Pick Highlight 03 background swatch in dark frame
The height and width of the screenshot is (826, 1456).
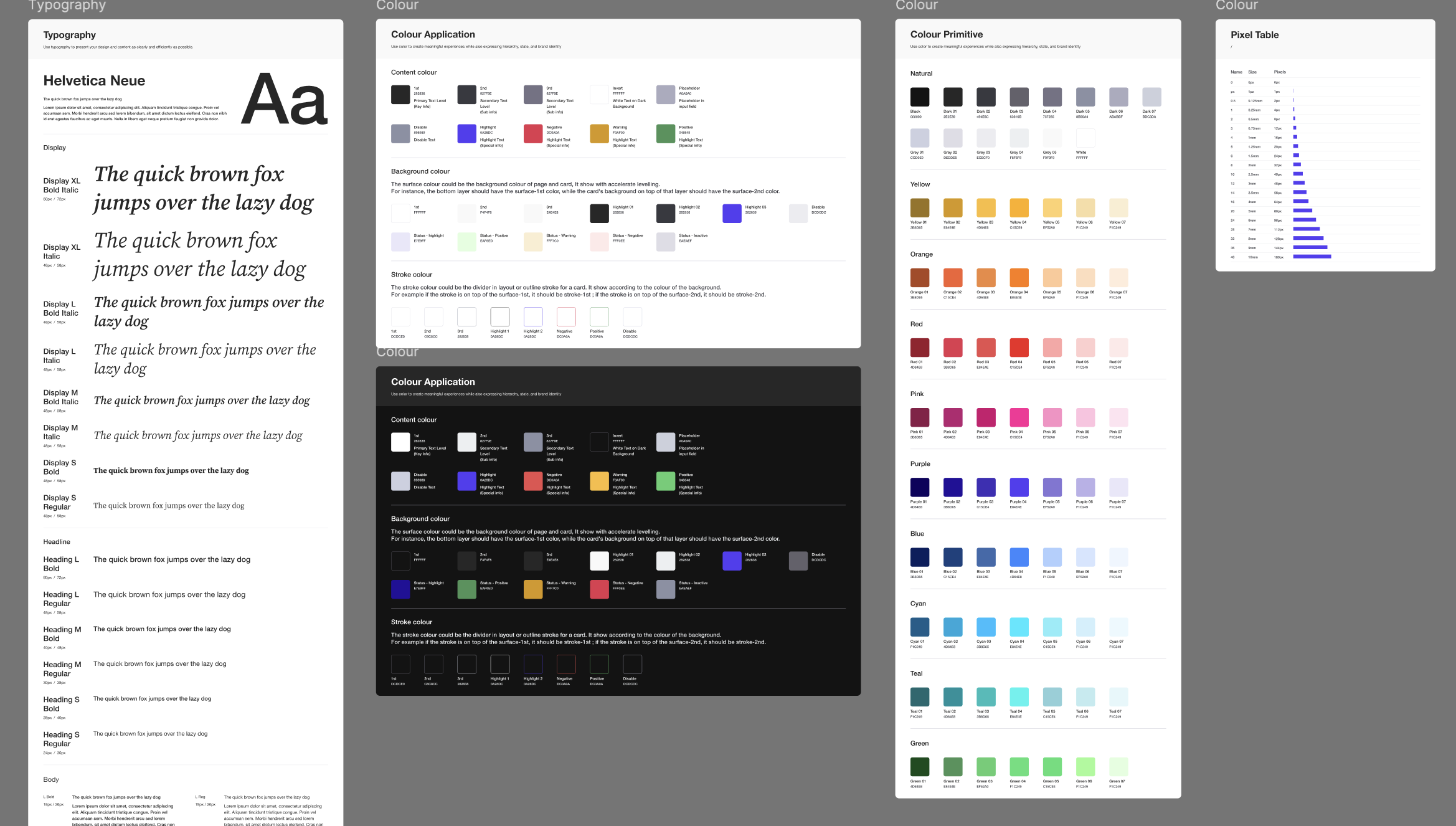click(732, 561)
